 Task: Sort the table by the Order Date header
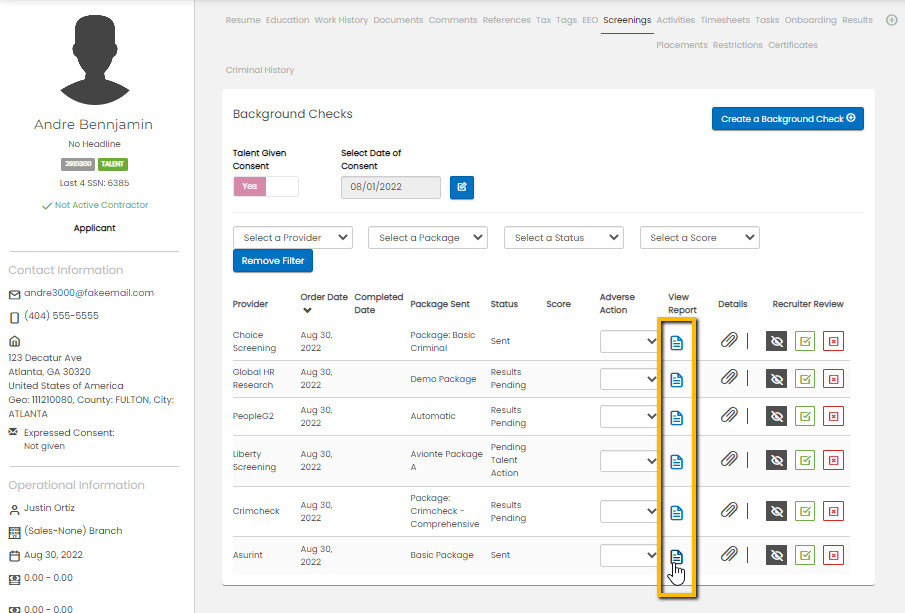pyautogui.click(x=324, y=303)
